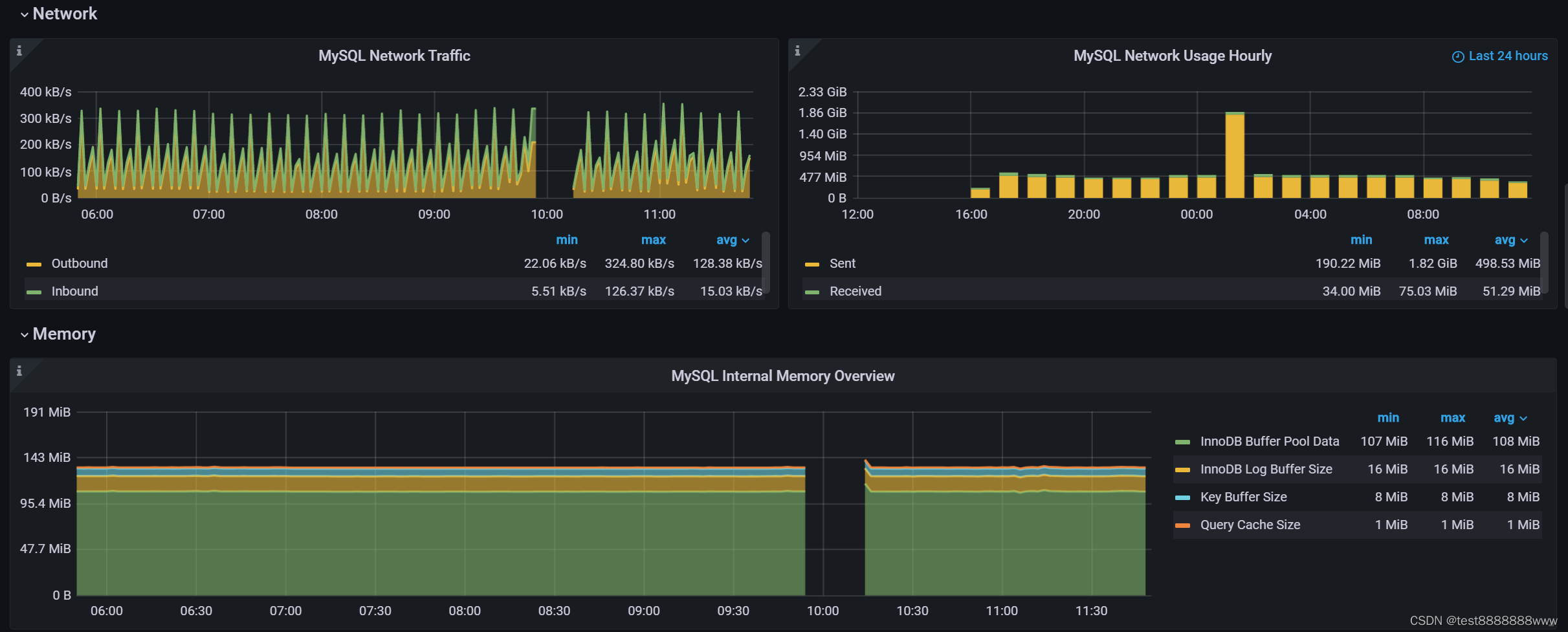The image size is (1568, 632).
Task: Open info icon on MySQL Network Usage Hourly panel
Action: 797,50
